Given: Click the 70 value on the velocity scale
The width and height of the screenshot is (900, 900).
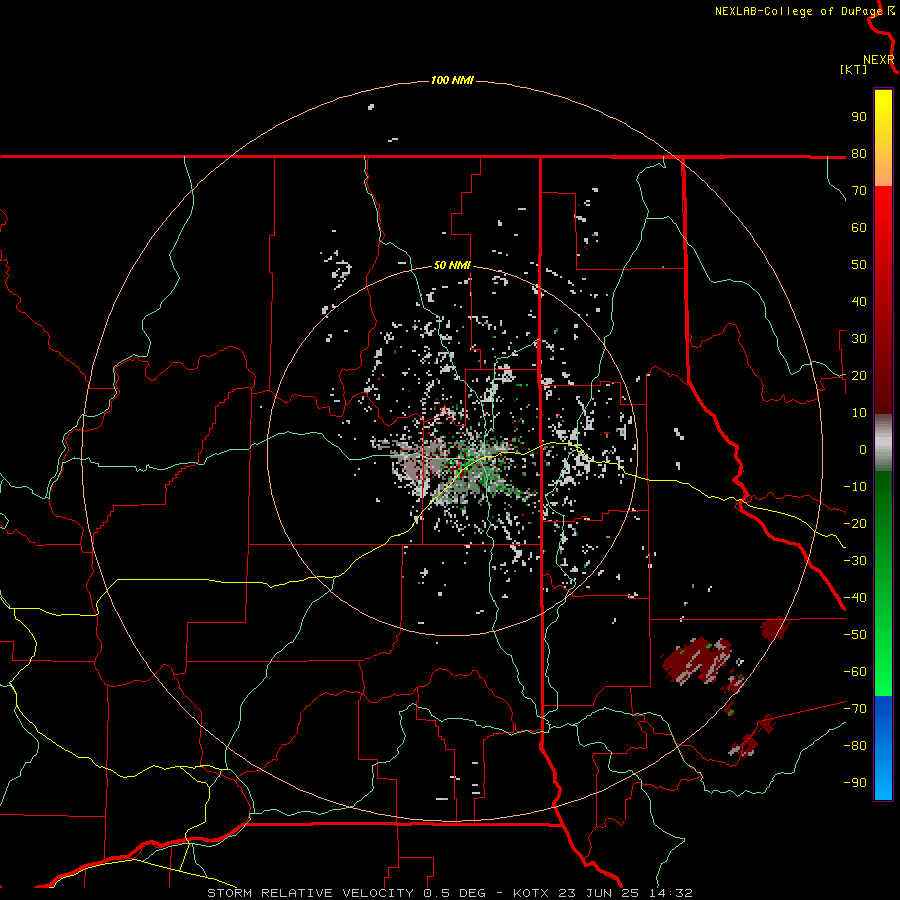Looking at the screenshot, I should 859,191.
